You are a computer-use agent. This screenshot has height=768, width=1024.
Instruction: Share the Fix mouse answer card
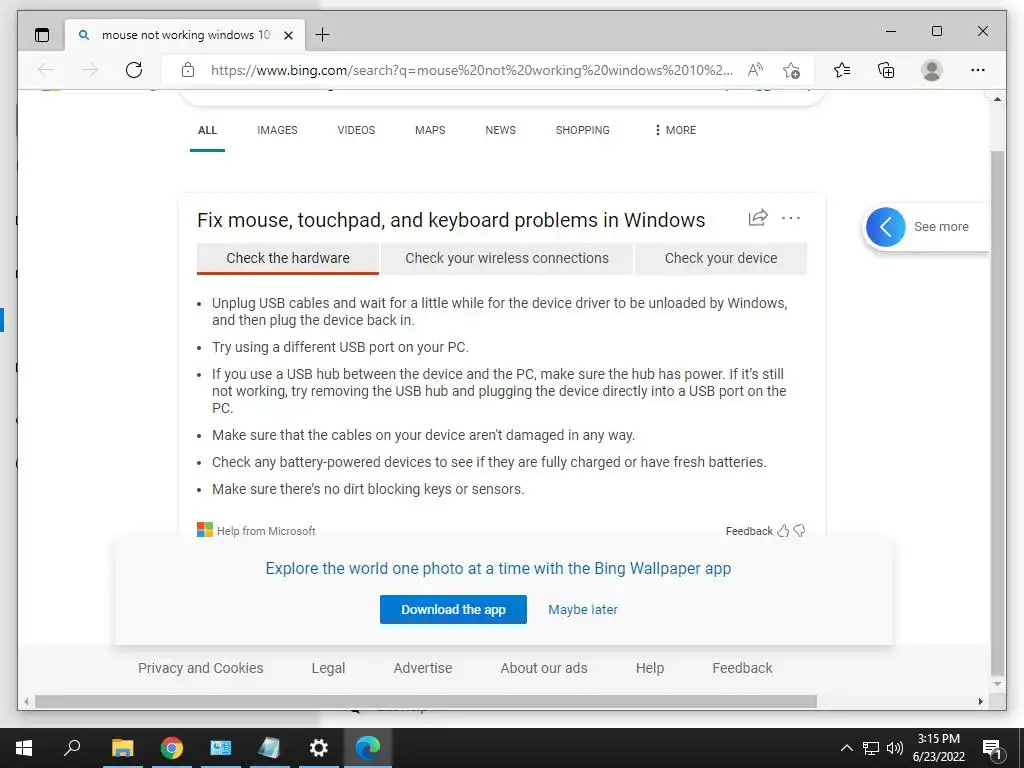point(758,218)
